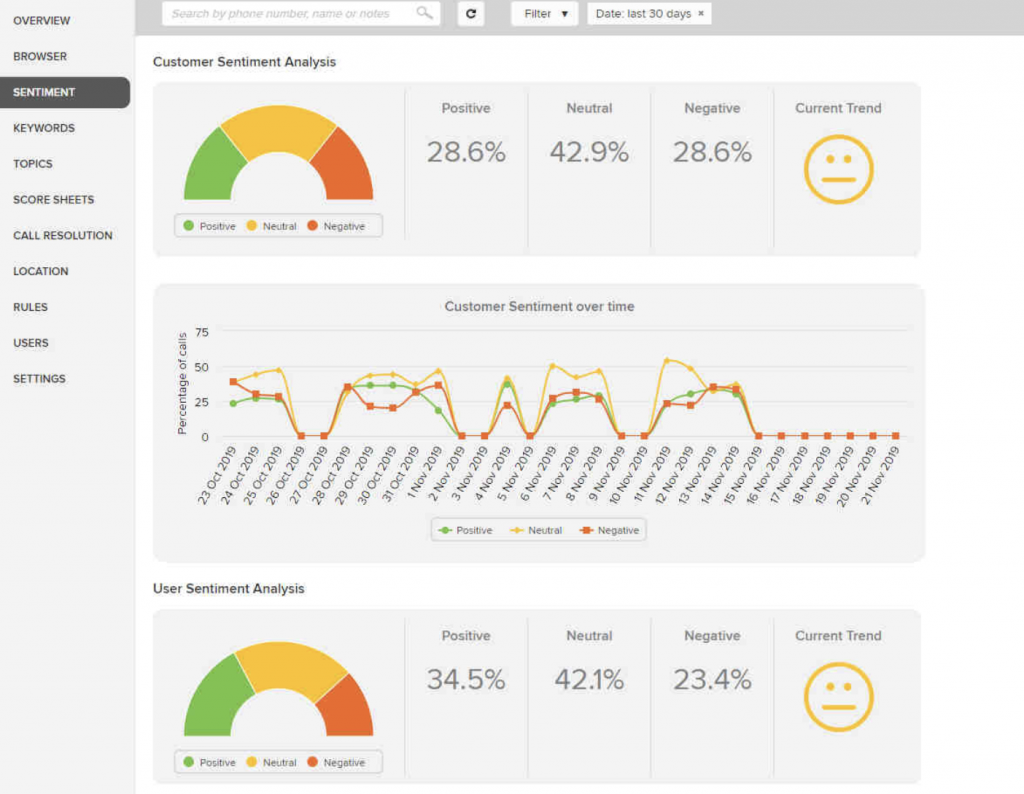Toggle Negative series in line chart legend
The image size is (1024, 794).
pyautogui.click(x=609, y=530)
